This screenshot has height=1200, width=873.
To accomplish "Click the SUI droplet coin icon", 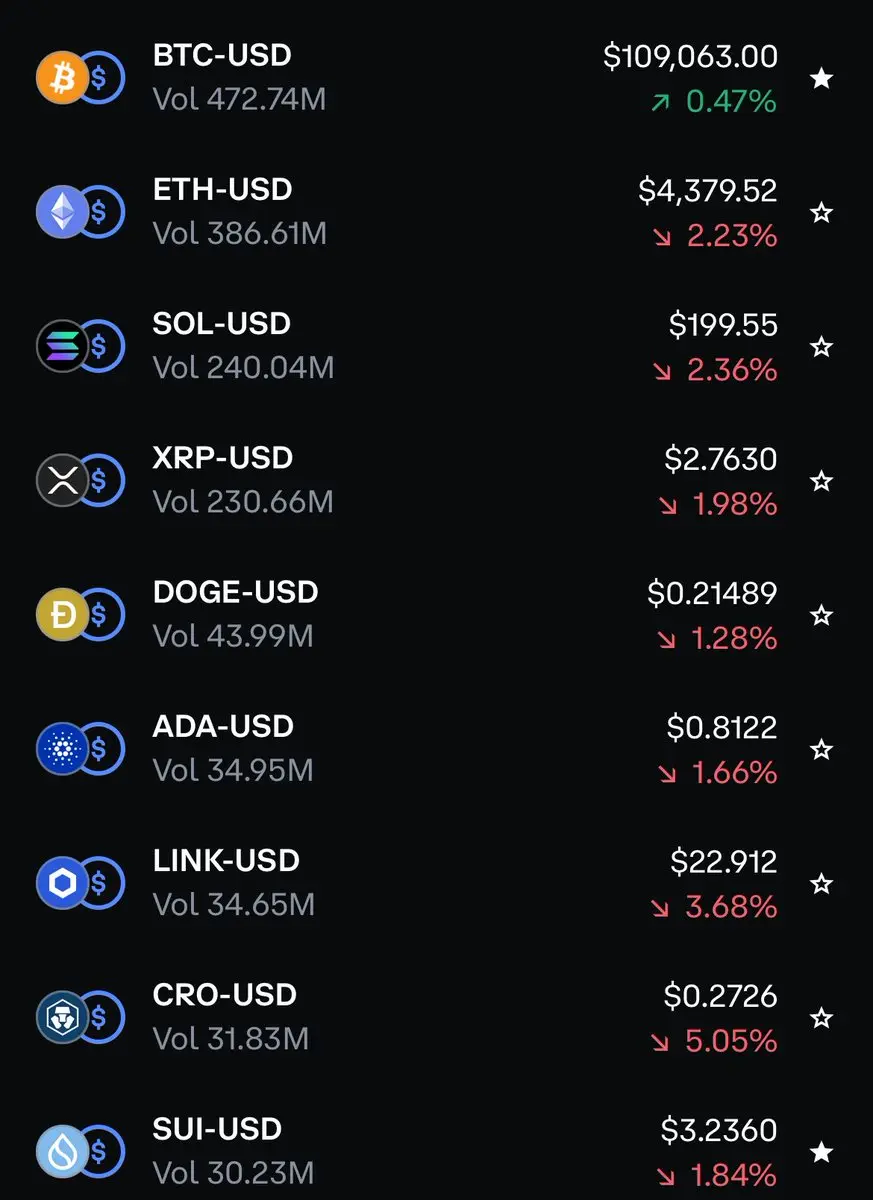I will [62, 1151].
